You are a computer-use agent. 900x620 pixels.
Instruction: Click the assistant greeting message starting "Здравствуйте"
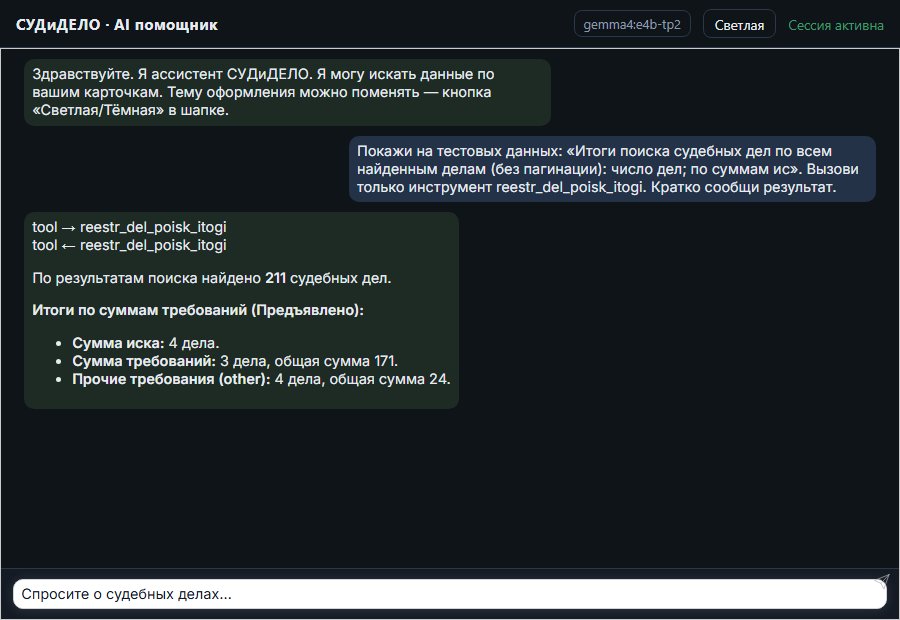click(x=287, y=92)
